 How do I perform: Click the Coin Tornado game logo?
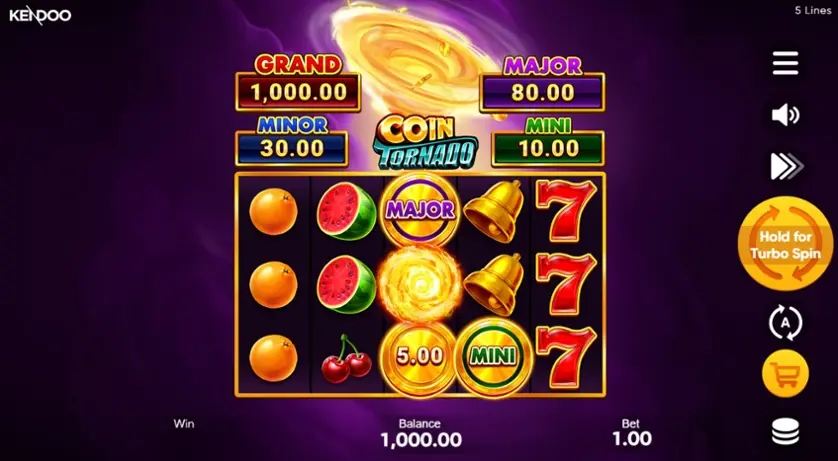[x=425, y=142]
